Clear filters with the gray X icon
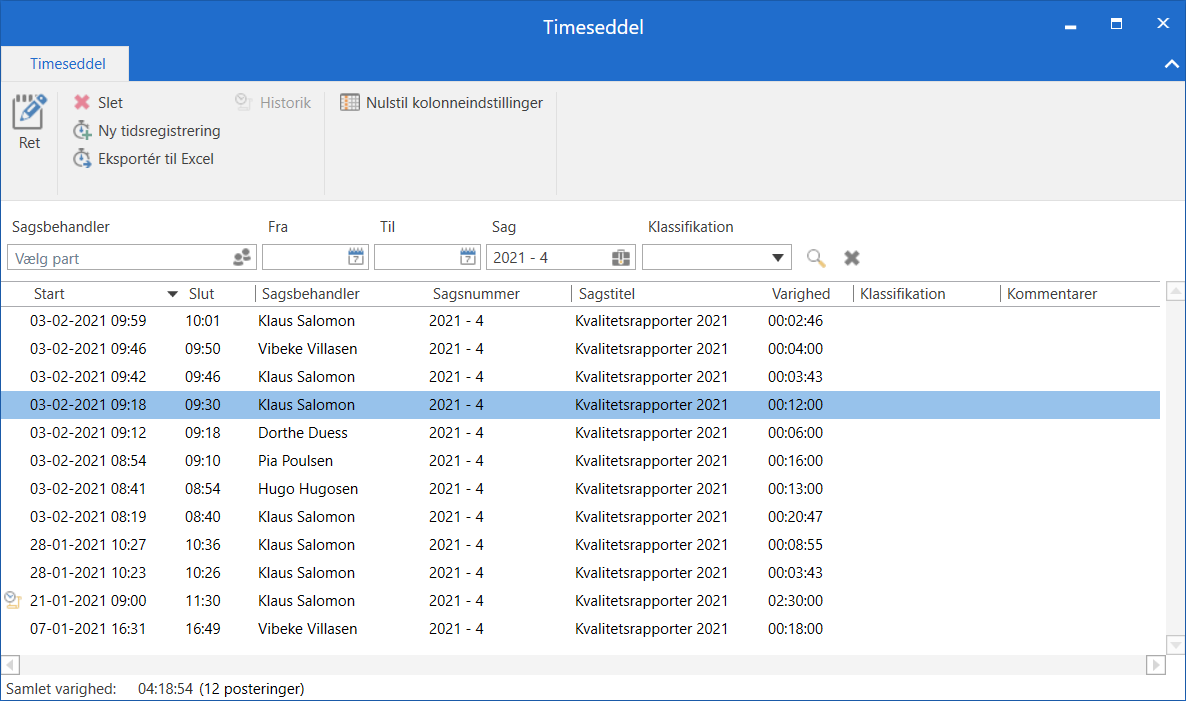 click(852, 258)
